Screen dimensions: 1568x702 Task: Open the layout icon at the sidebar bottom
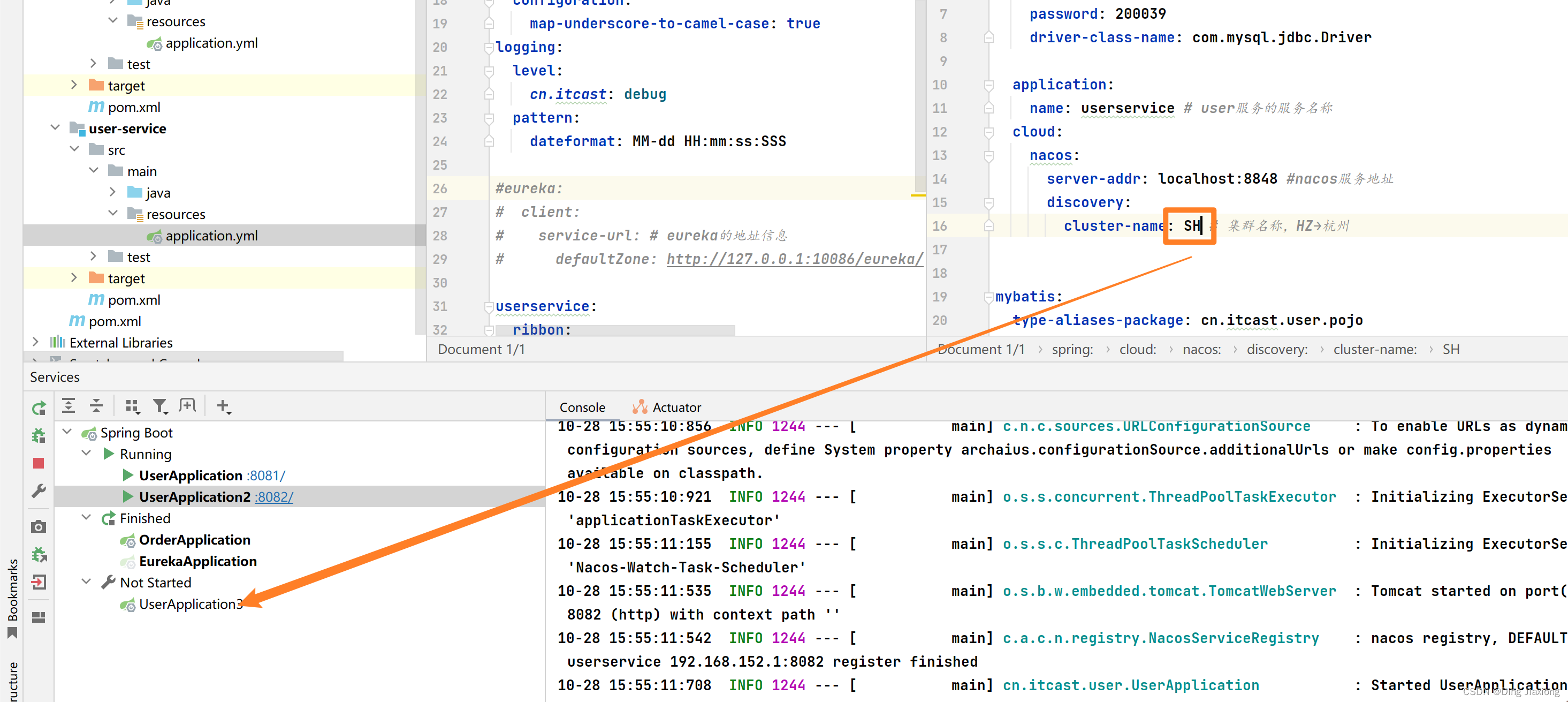[x=39, y=617]
